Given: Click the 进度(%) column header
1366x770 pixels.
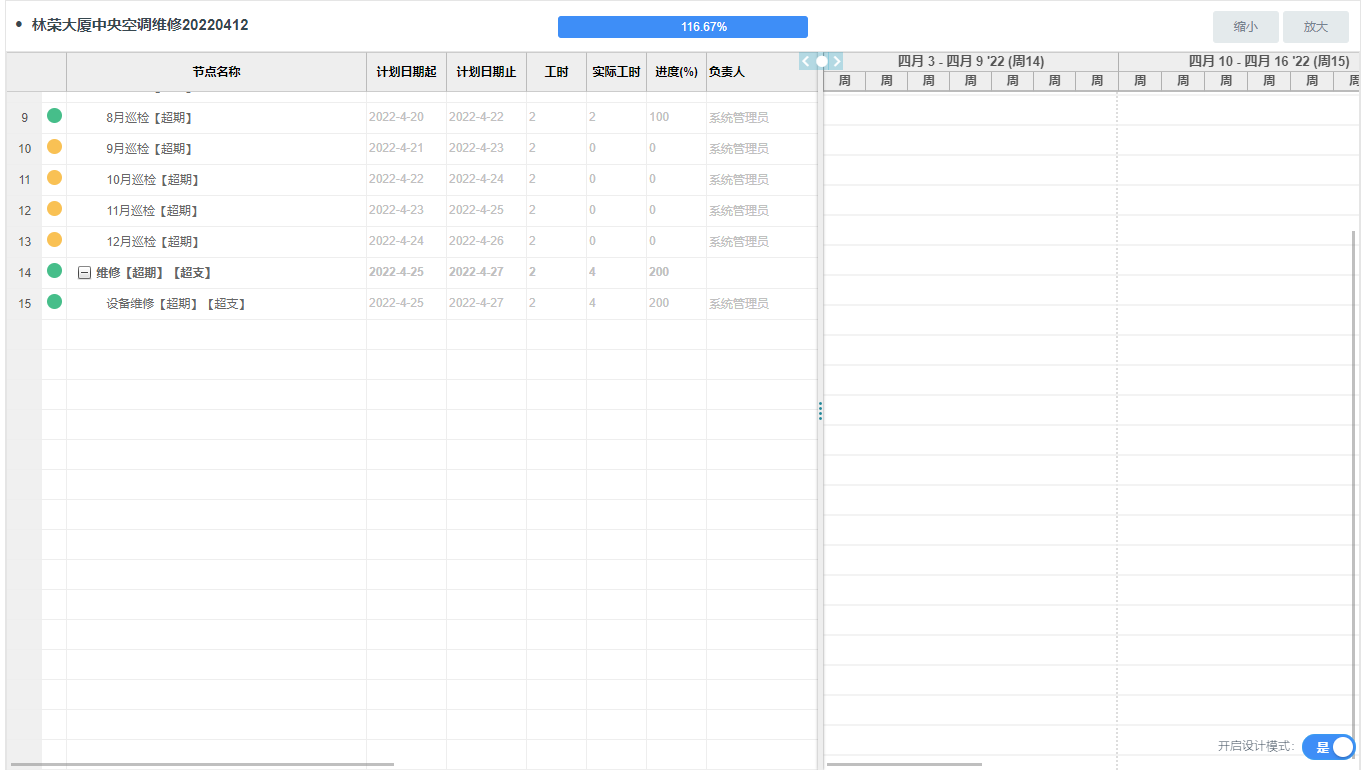Looking at the screenshot, I should (x=676, y=72).
